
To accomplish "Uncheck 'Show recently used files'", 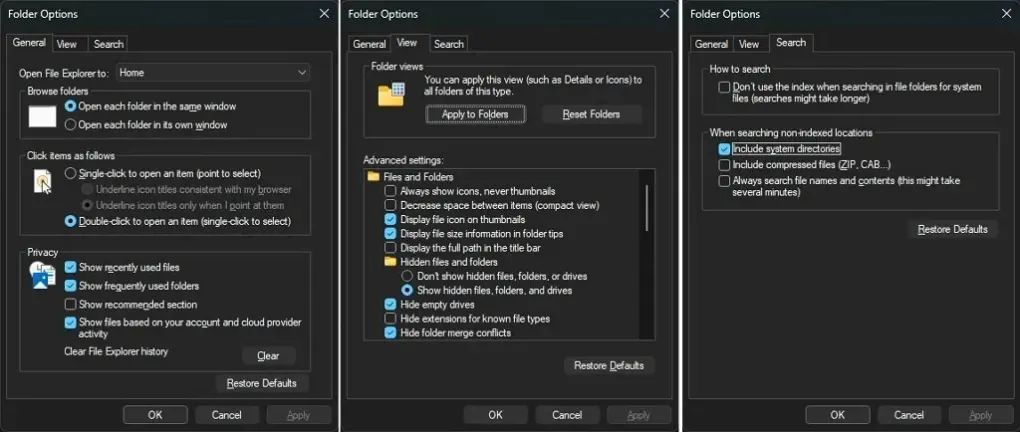I will click(70, 267).
